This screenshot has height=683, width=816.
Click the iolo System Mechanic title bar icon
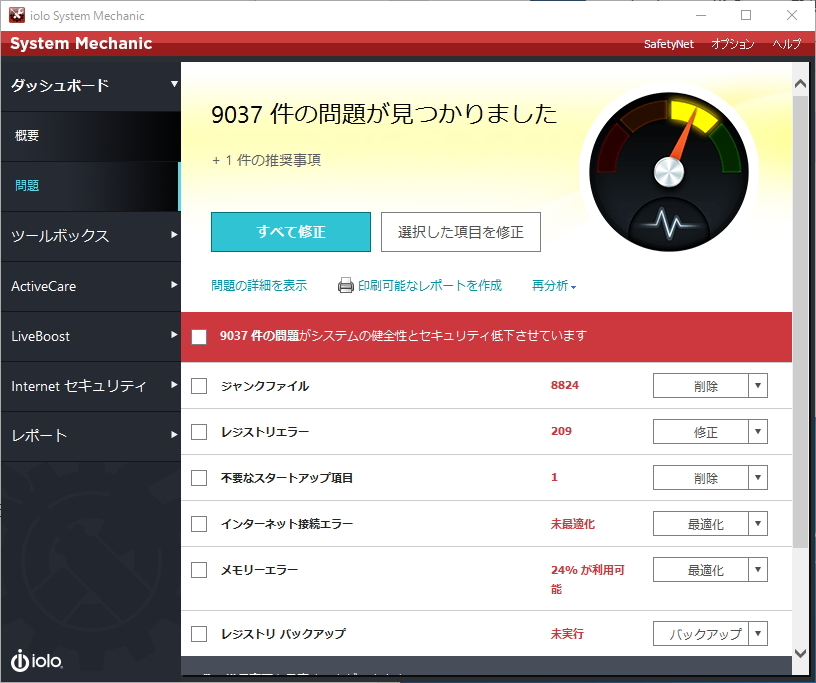[17, 15]
